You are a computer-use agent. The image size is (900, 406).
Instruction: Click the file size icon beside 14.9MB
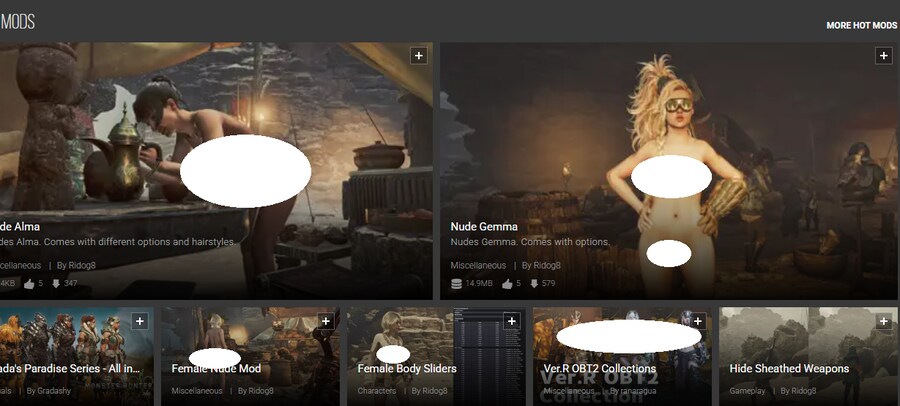tap(456, 284)
